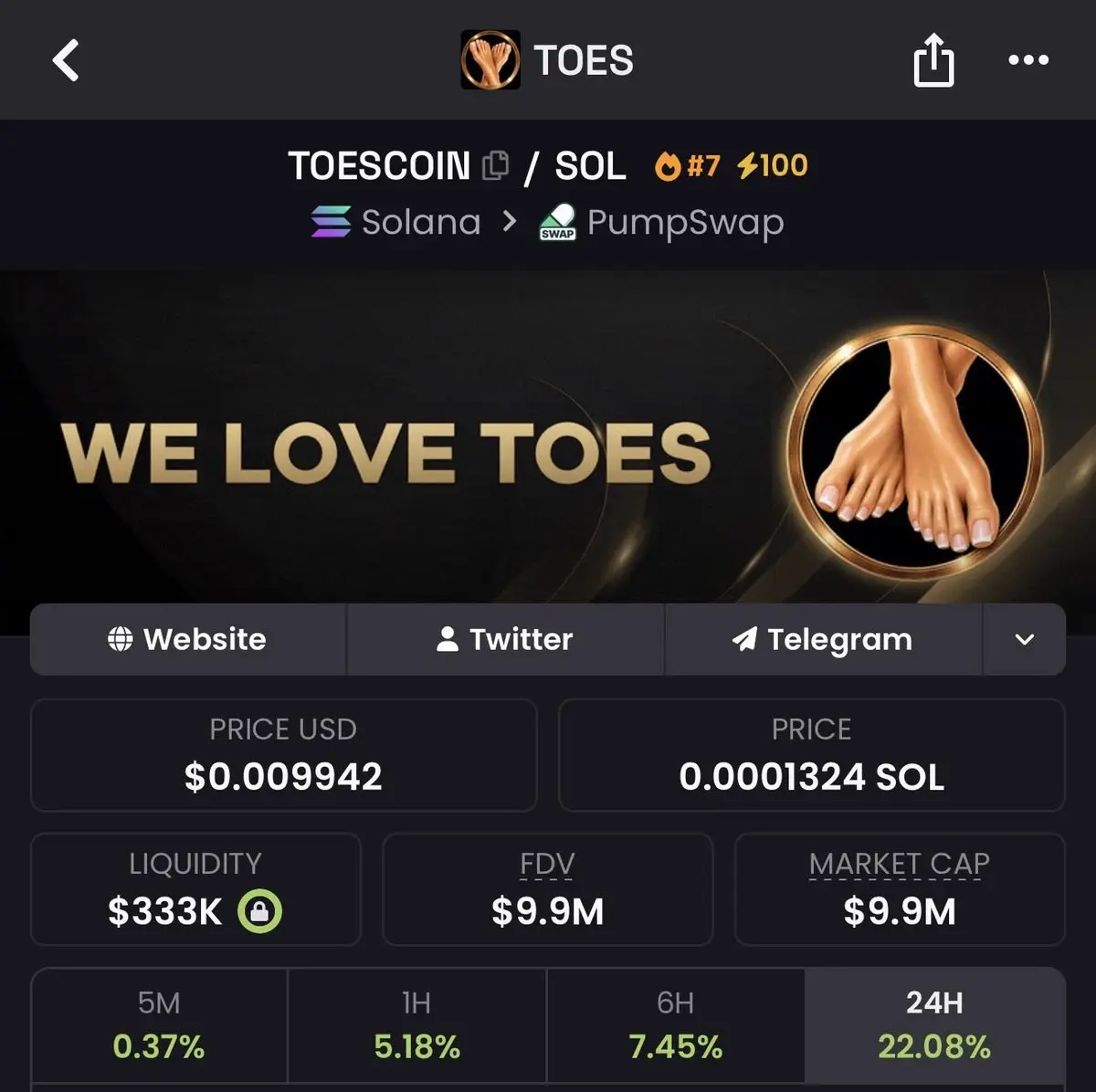This screenshot has height=1092, width=1096.
Task: Open the Telegram link button
Action: [x=823, y=639]
